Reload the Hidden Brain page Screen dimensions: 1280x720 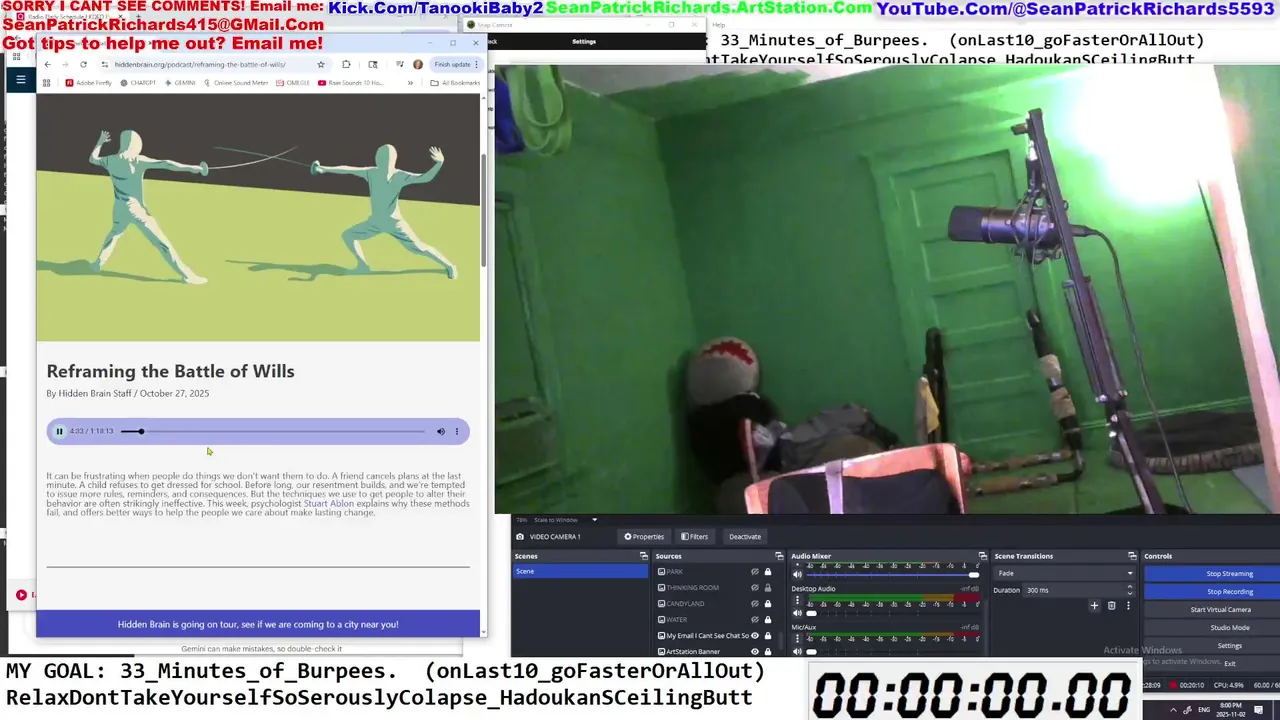point(83,64)
